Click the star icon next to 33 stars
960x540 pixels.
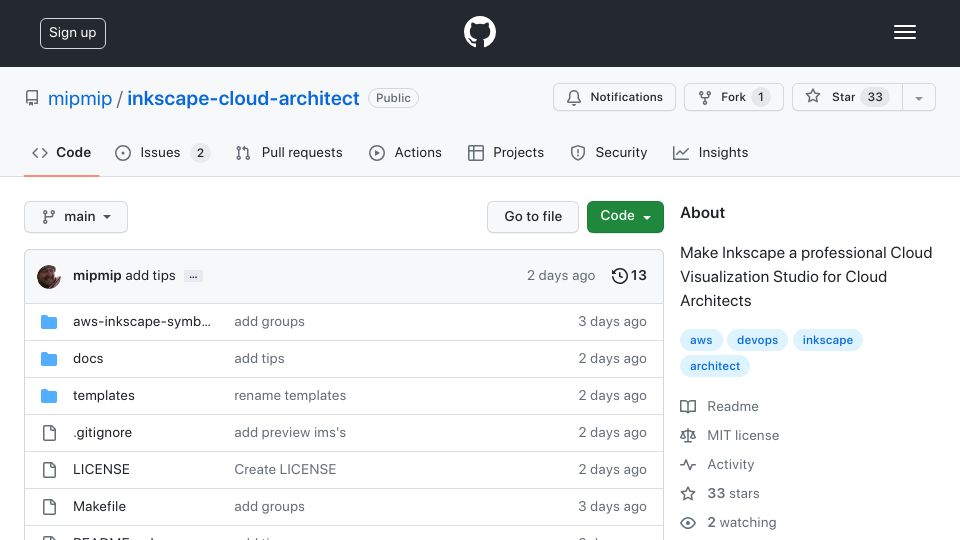688,493
